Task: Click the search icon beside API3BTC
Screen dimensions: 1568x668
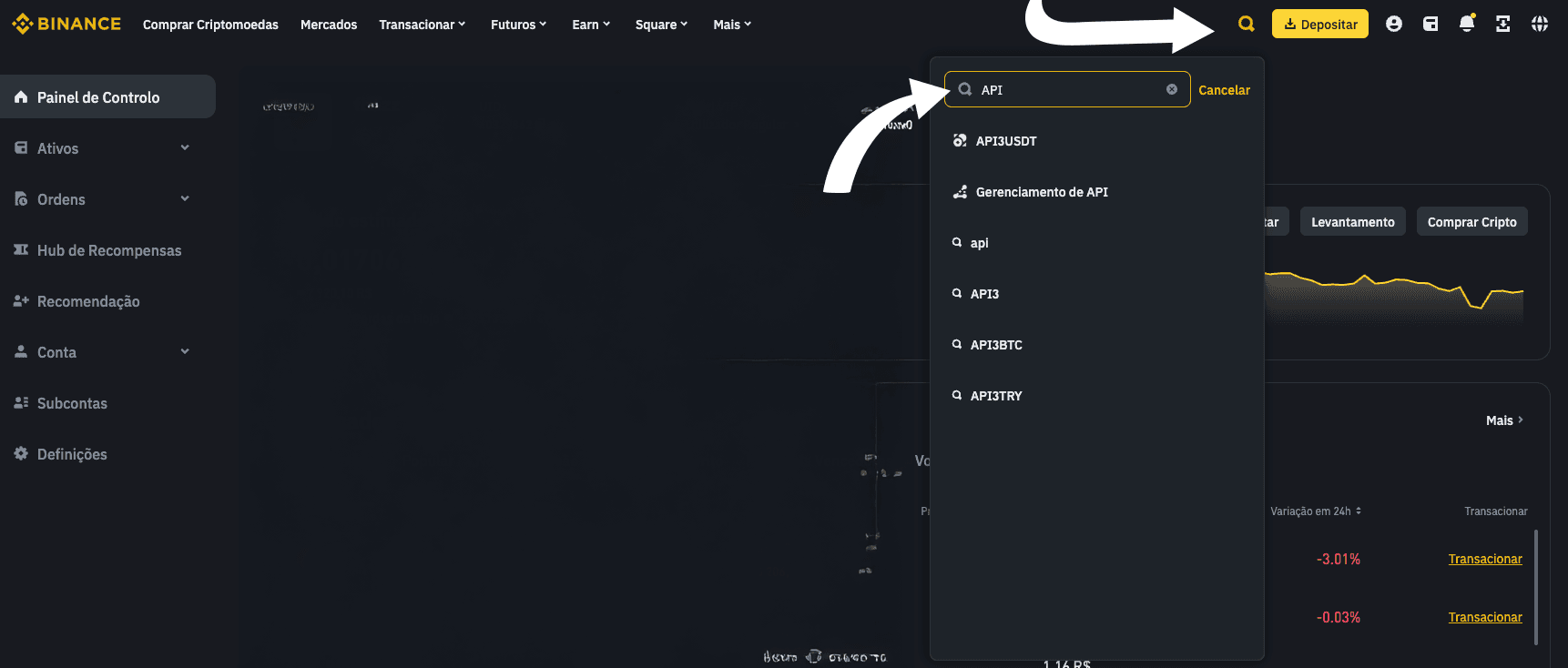Action: [x=957, y=344]
